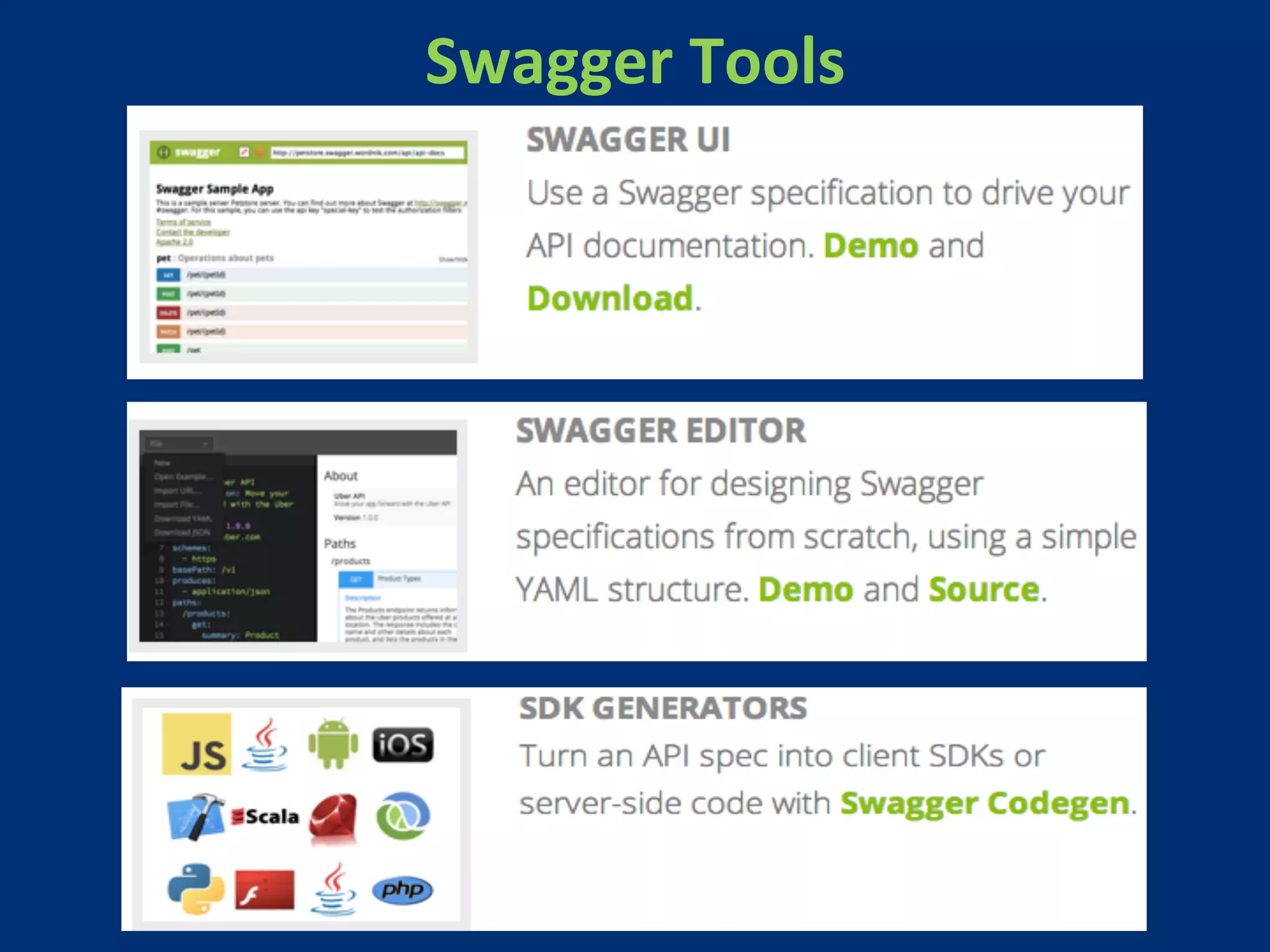Click the SDK GENERATORS heading
Image resolution: width=1270 pixels, height=952 pixels.
coord(664,708)
